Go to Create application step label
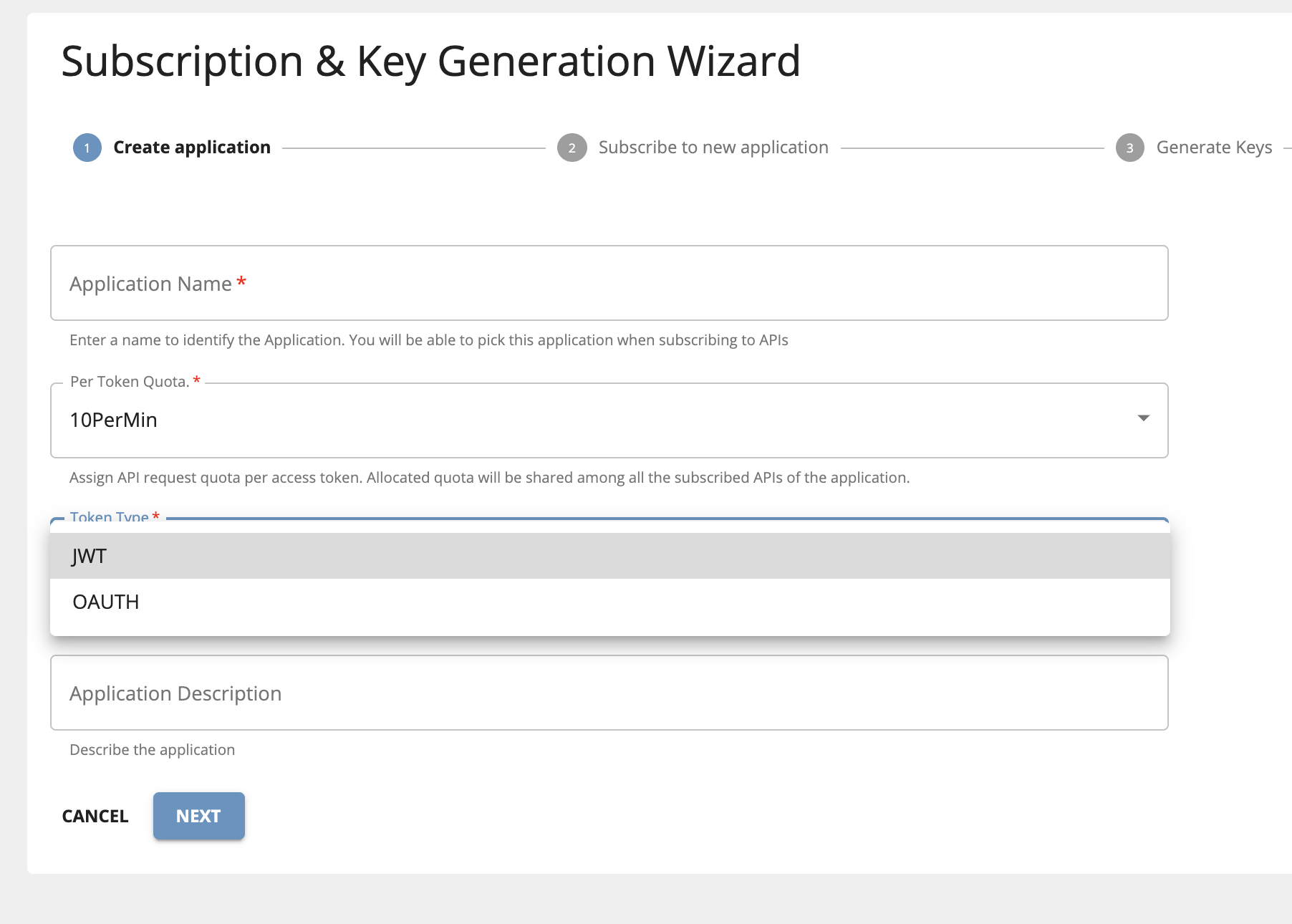Image resolution: width=1292 pixels, height=924 pixels. [192, 148]
